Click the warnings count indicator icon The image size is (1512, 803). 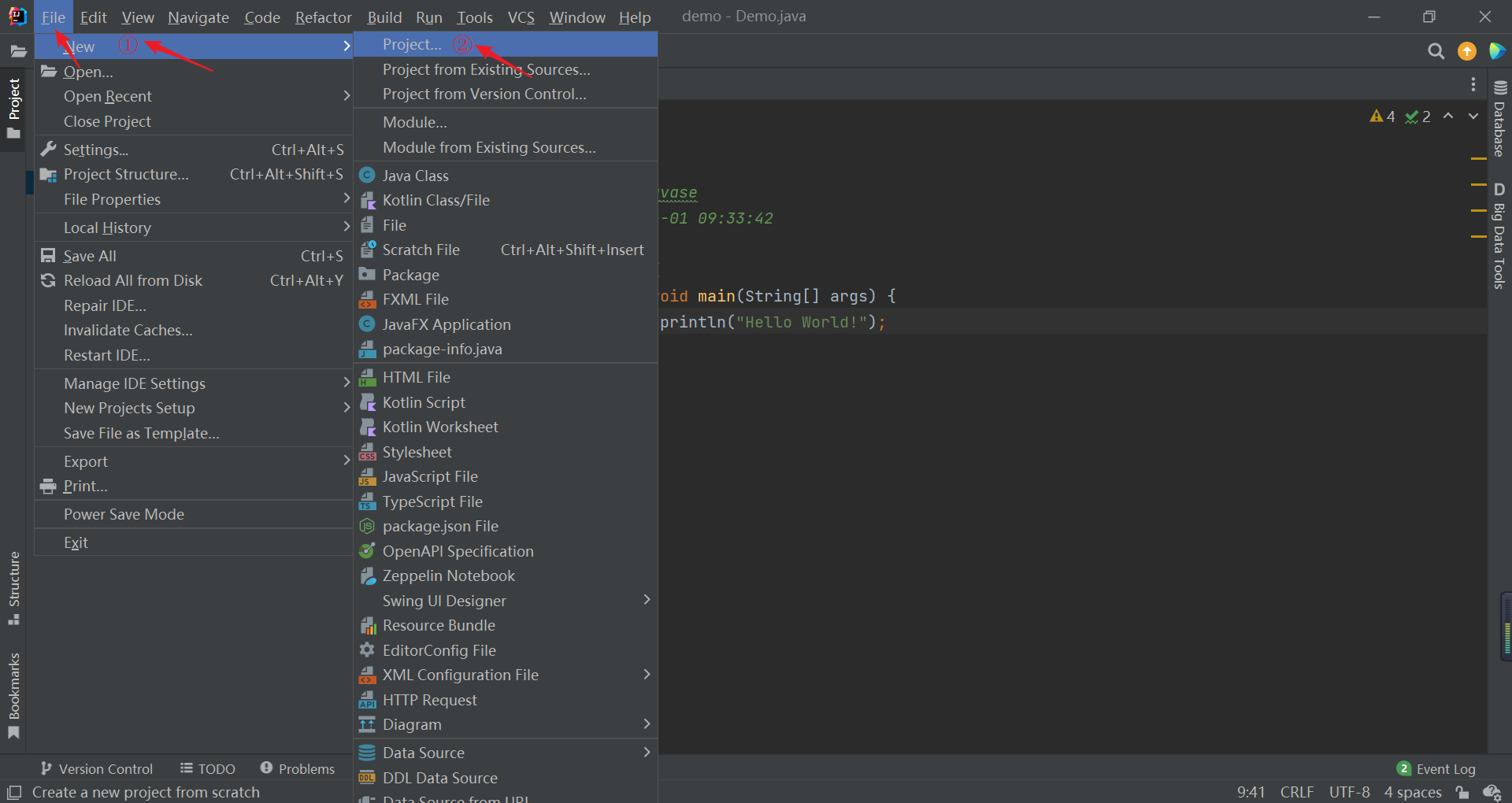click(1383, 117)
